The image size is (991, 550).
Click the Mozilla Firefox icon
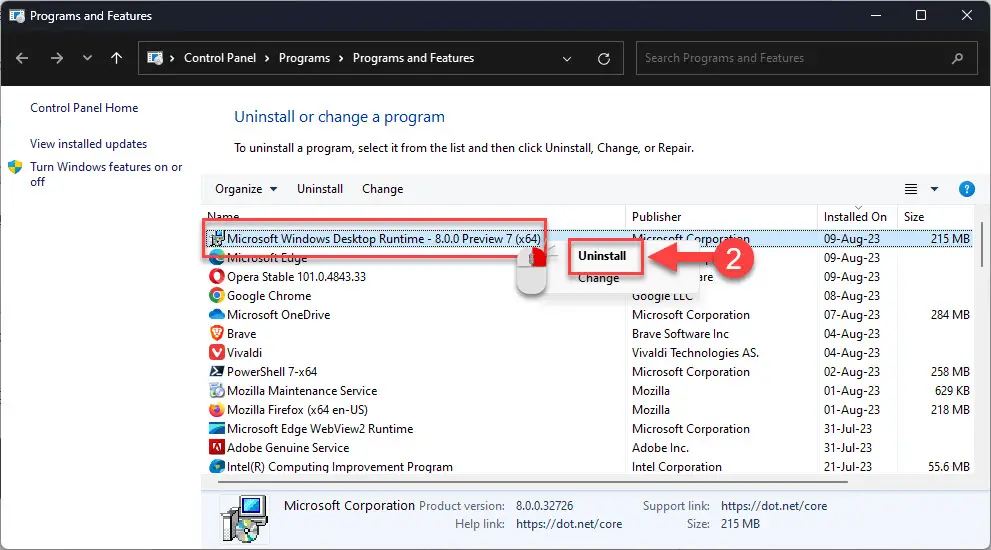pyautogui.click(x=217, y=410)
